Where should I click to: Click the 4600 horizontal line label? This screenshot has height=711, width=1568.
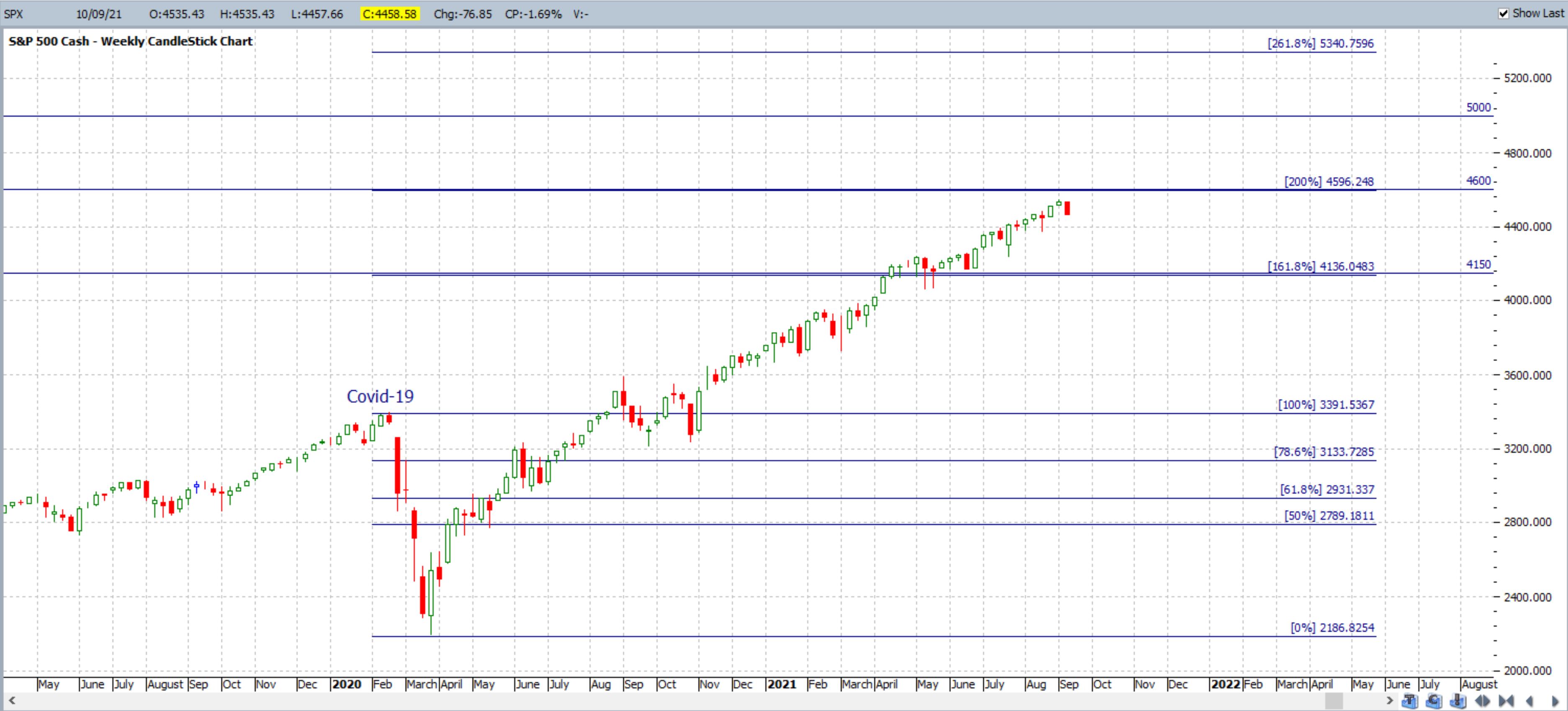coord(1478,181)
